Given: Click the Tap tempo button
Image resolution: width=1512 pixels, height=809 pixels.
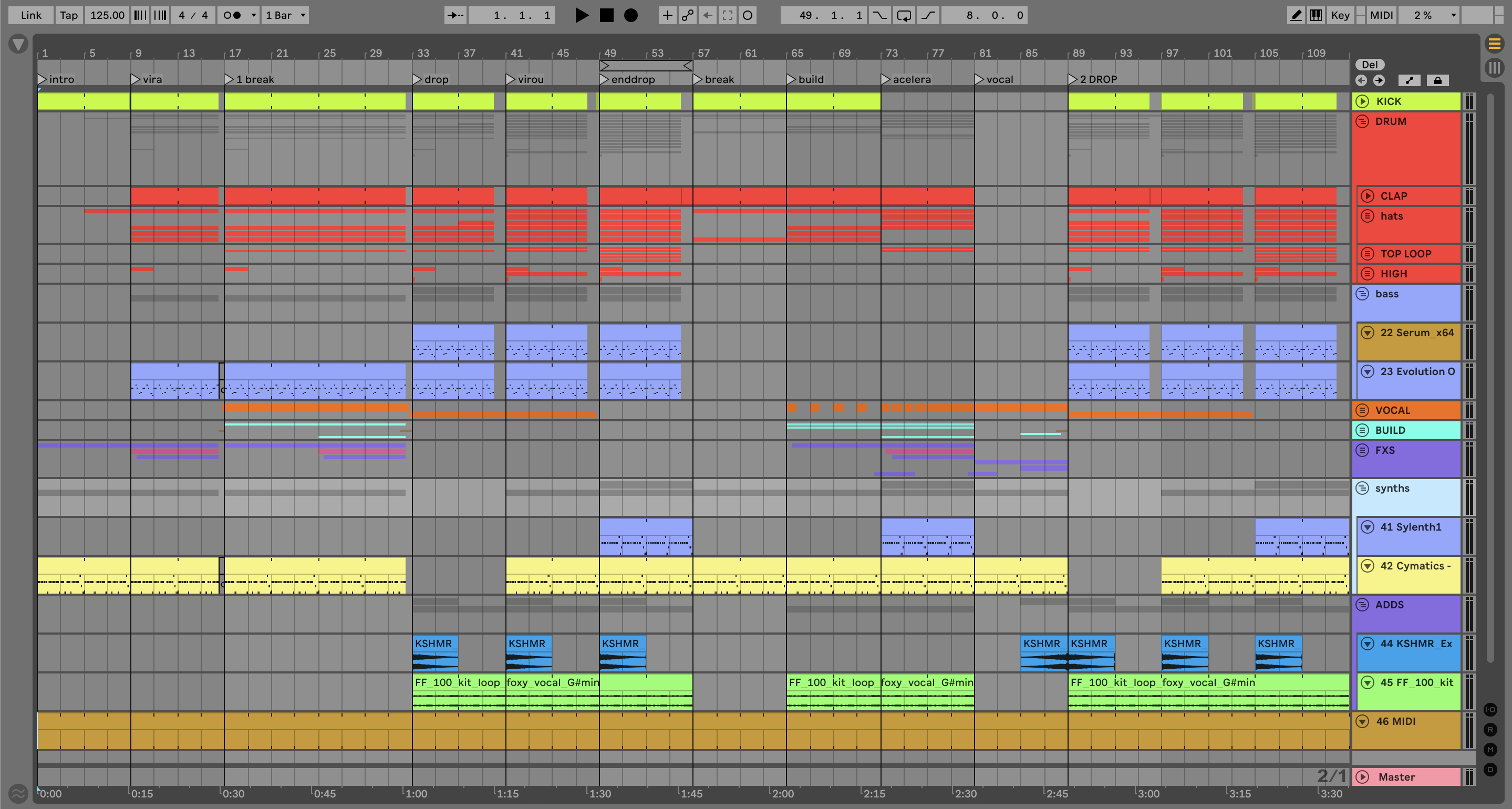Looking at the screenshot, I should click(x=69, y=15).
